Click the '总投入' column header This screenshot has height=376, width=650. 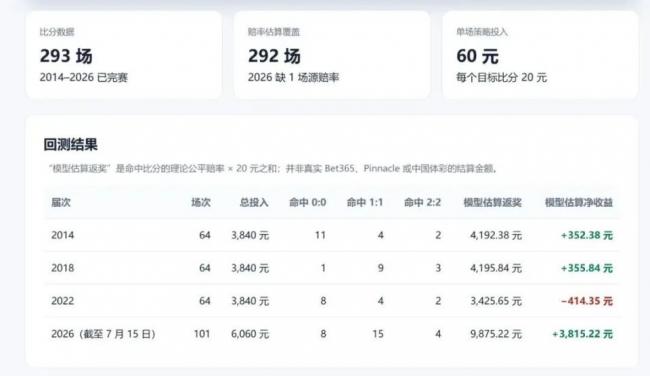click(x=254, y=202)
